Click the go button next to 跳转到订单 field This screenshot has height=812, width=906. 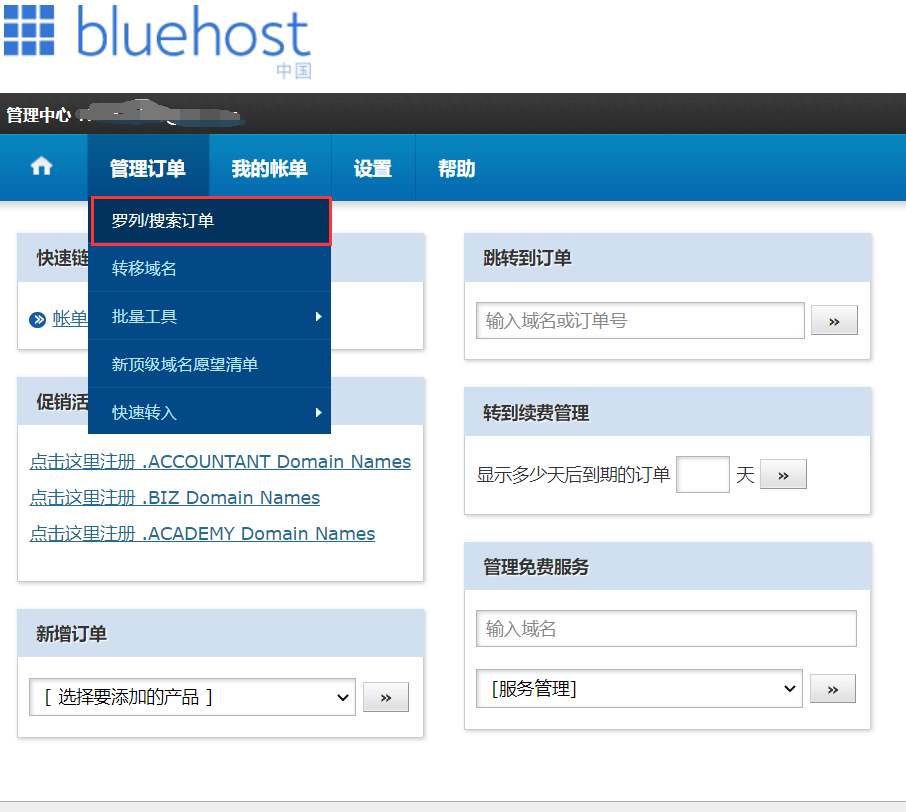pyautogui.click(x=833, y=321)
